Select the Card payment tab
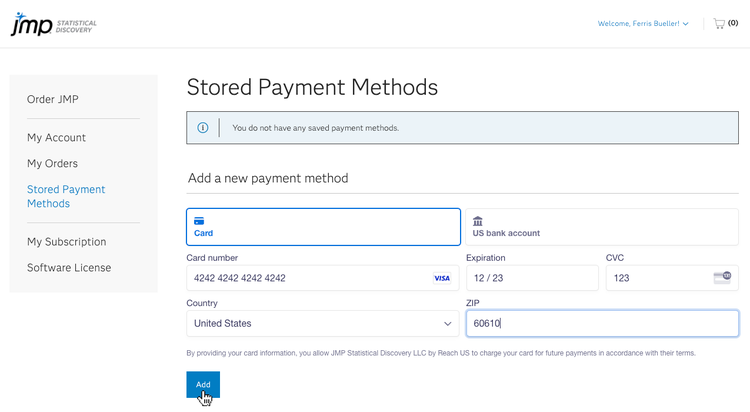 (323, 227)
